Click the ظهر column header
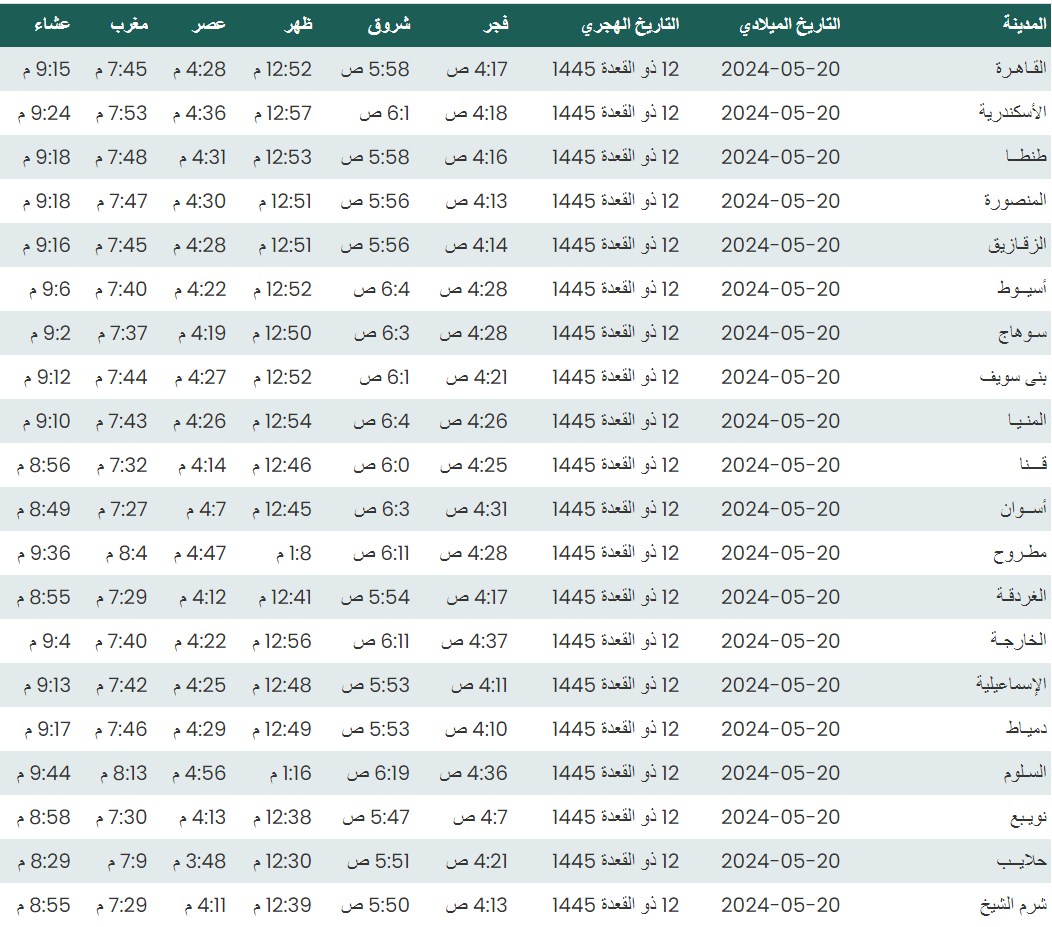 [299, 25]
